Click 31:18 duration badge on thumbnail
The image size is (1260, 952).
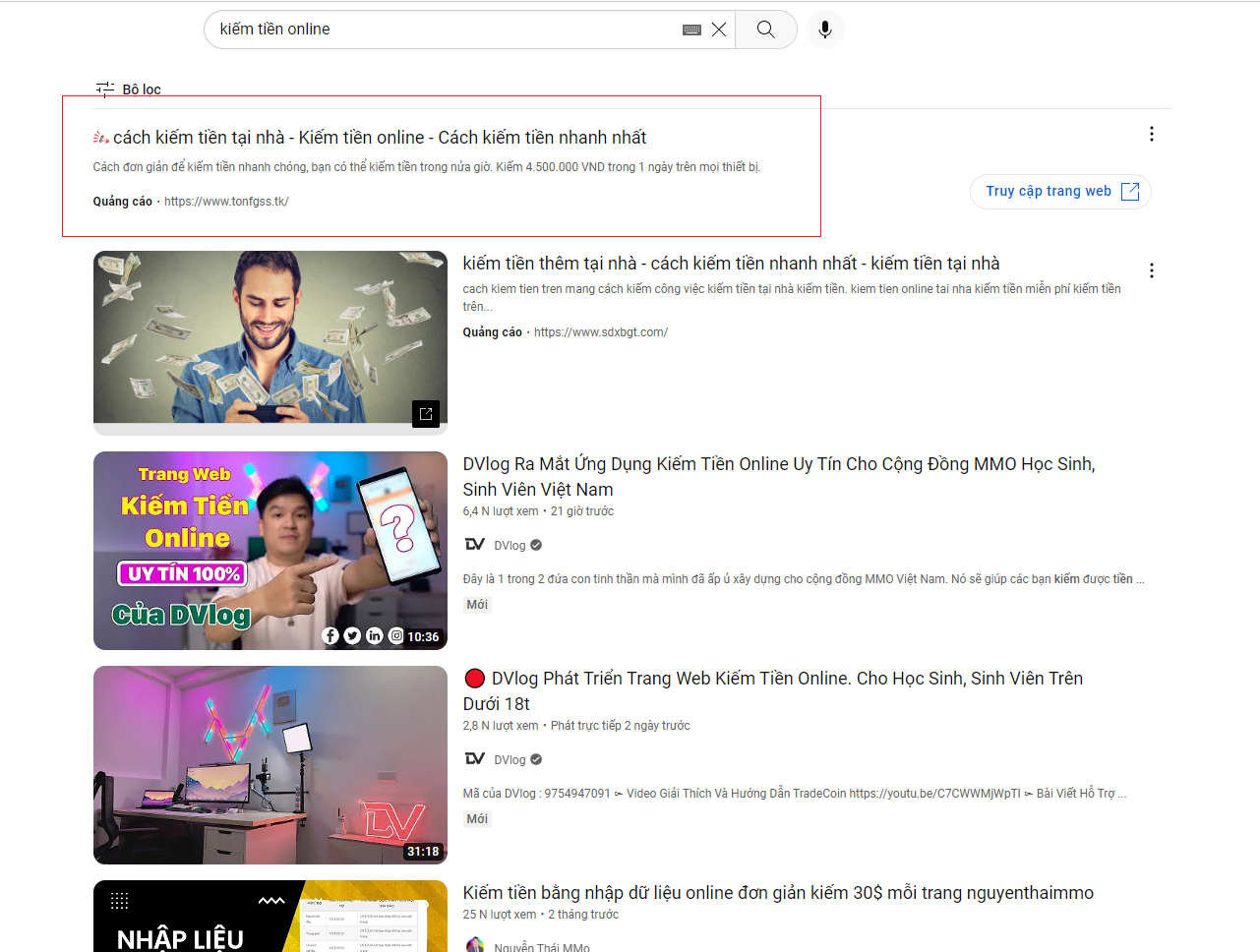pyautogui.click(x=423, y=852)
